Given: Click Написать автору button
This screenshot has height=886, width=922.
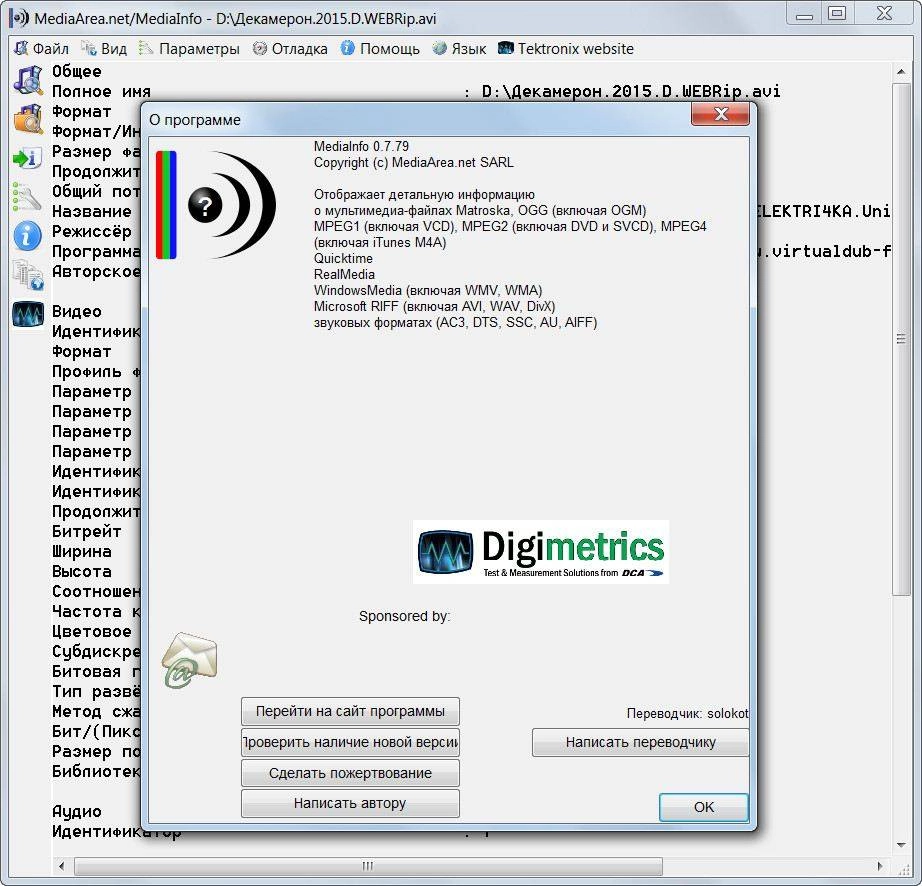Looking at the screenshot, I should coord(350,803).
